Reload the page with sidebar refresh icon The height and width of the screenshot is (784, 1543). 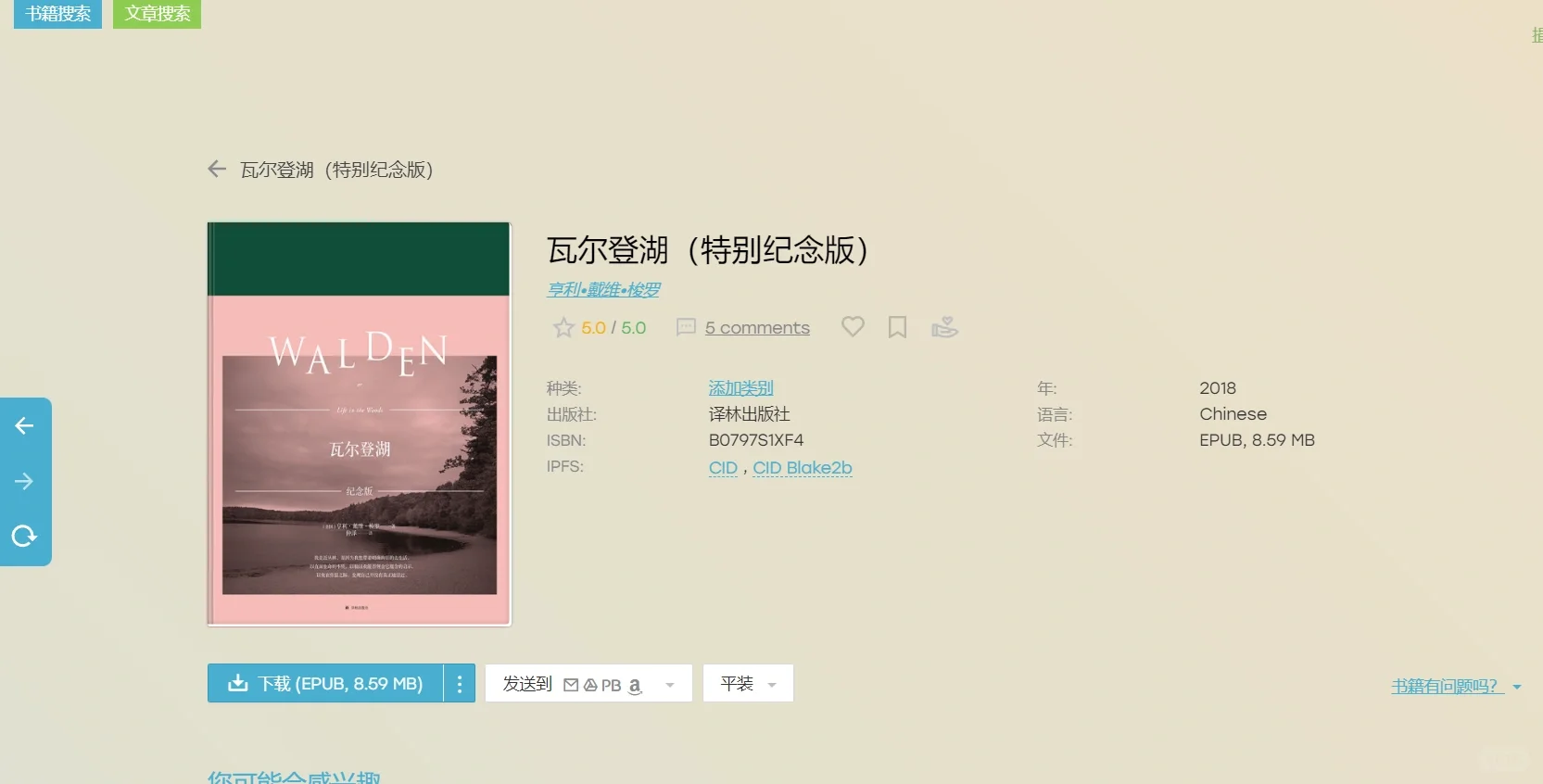[x=24, y=536]
